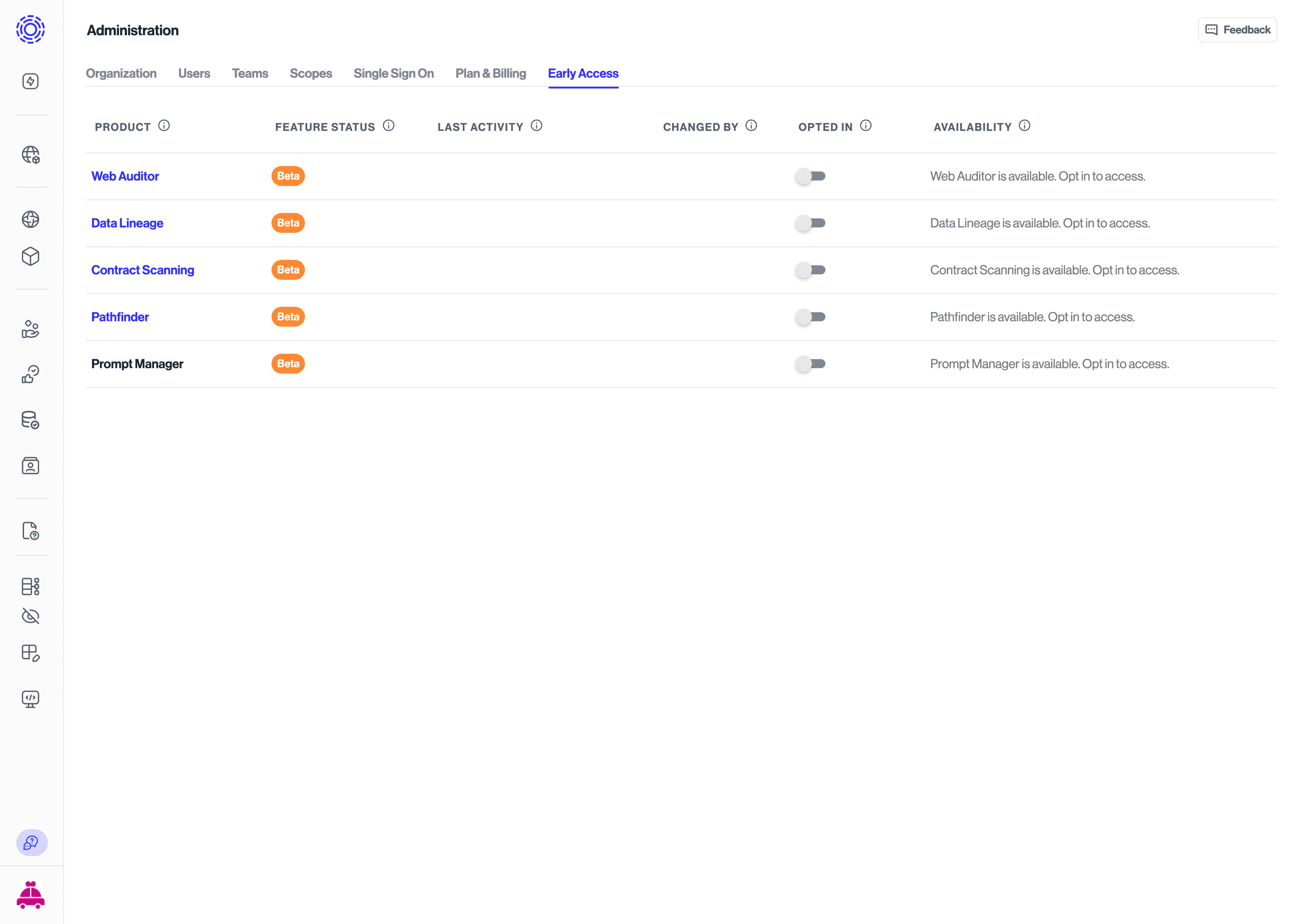Open the data lineage tree sidebar icon
1299x924 pixels.
coord(31,586)
